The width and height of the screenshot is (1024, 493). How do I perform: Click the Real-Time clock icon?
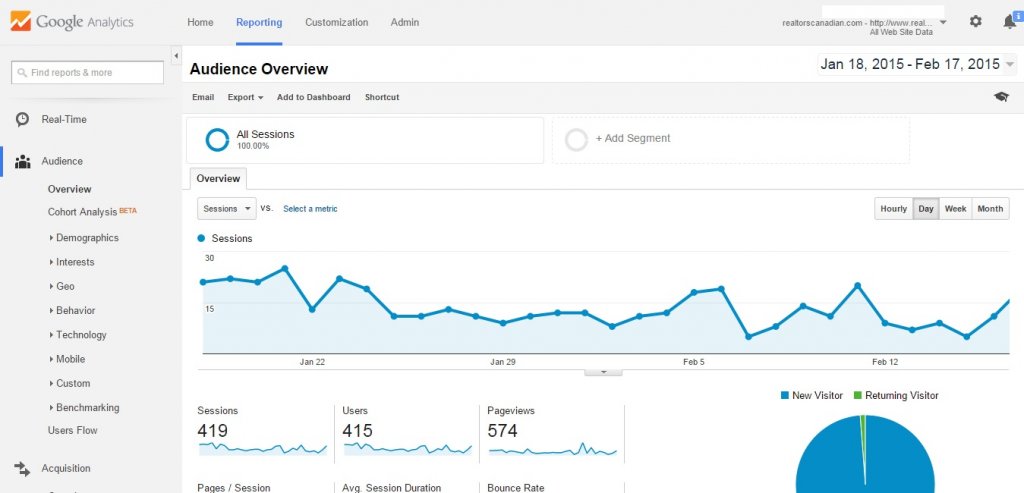tap(22, 119)
